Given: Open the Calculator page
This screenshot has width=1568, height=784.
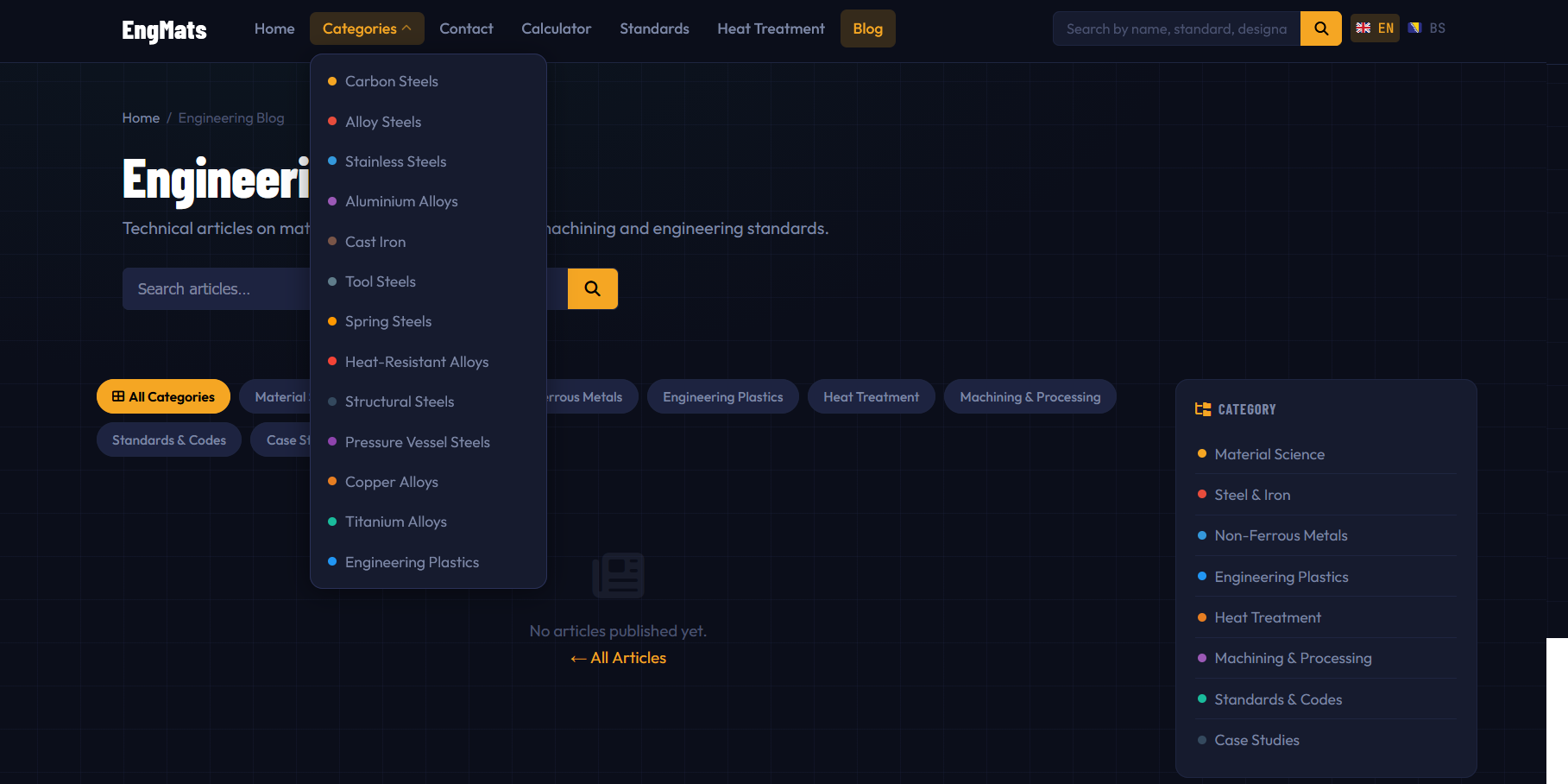Looking at the screenshot, I should (x=557, y=28).
